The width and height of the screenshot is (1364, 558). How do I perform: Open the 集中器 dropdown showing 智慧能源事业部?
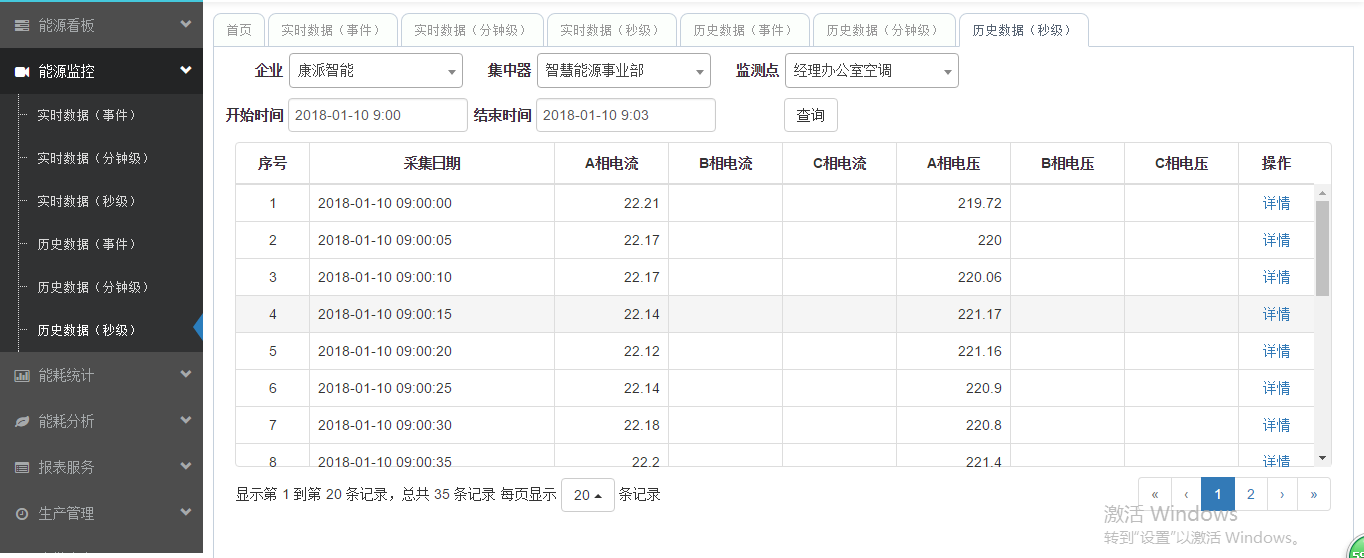(623, 71)
